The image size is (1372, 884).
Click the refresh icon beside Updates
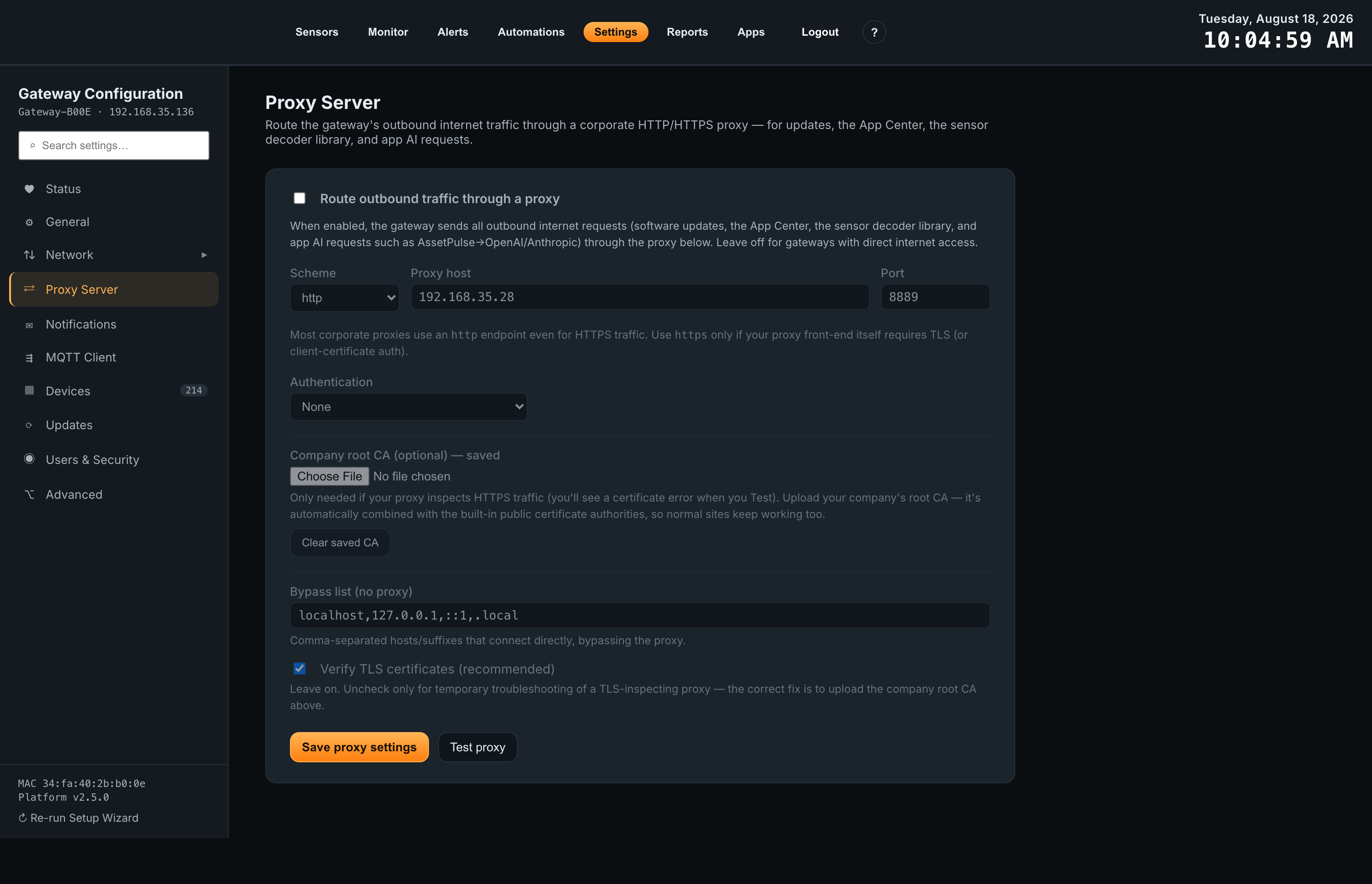tap(29, 426)
